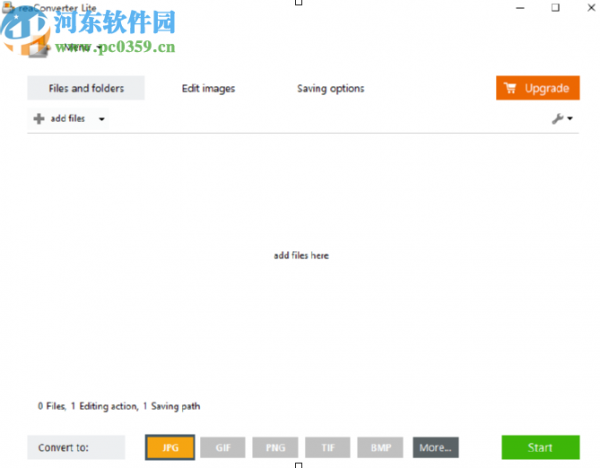This screenshot has height=468, width=600.
Task: Select JPG as the output format
Action: (x=170, y=447)
